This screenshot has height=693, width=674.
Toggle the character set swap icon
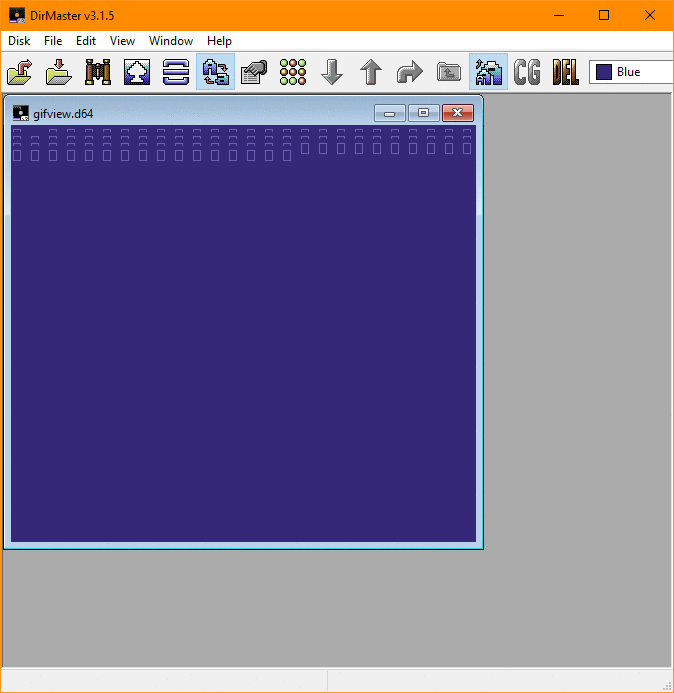[215, 72]
